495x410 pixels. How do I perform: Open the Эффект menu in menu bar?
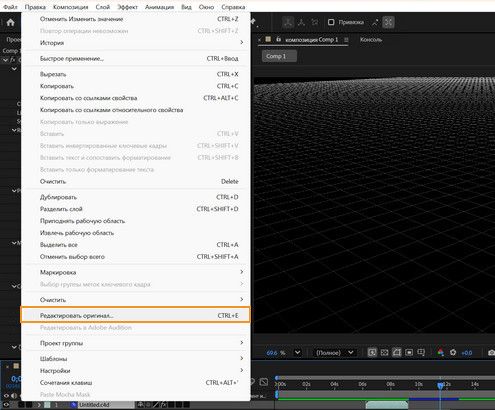click(127, 7)
